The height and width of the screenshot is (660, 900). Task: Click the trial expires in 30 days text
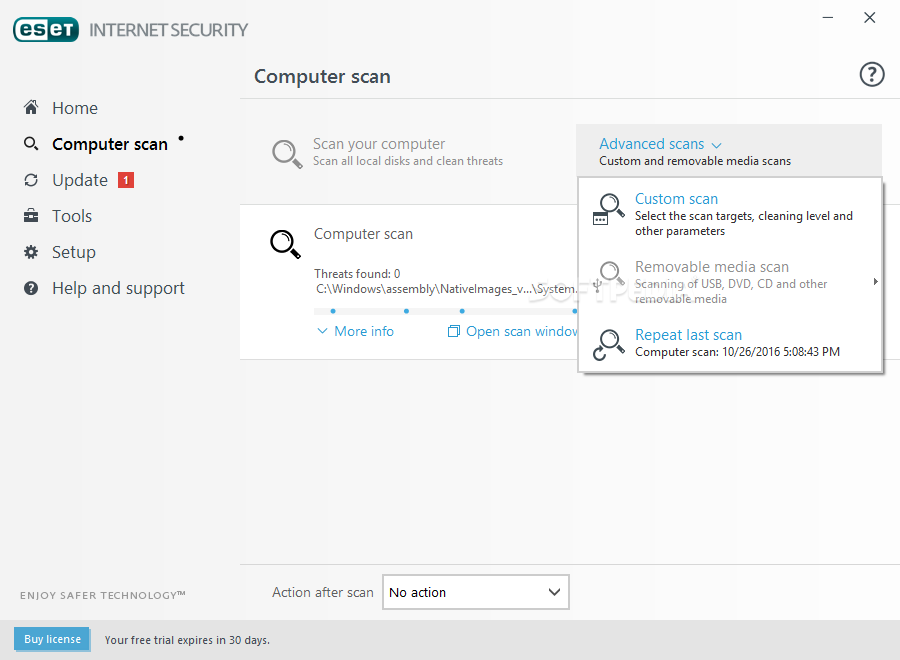(x=187, y=640)
